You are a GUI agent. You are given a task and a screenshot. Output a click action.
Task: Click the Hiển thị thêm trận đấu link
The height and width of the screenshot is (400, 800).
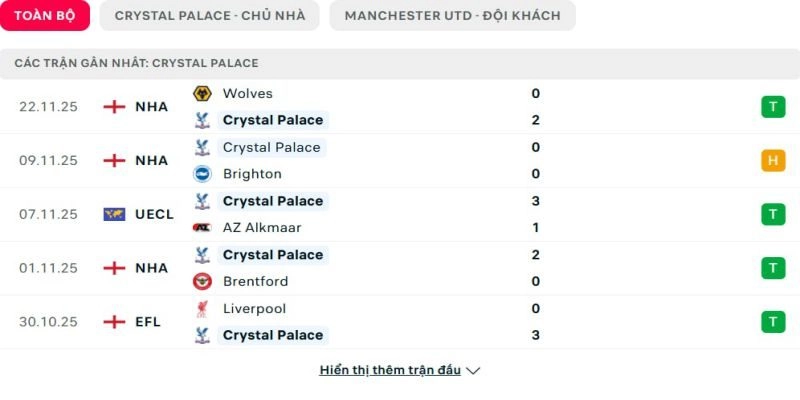pos(390,370)
